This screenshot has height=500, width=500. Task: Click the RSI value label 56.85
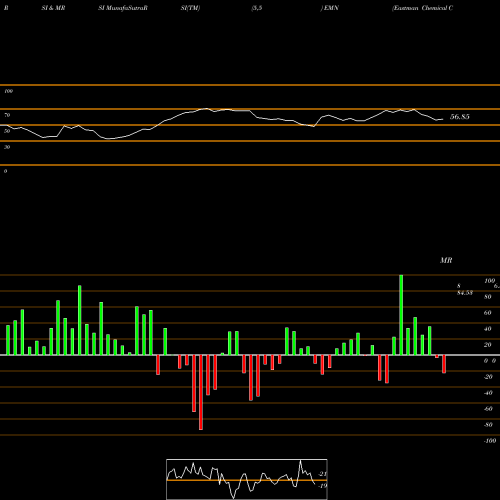pos(460,117)
